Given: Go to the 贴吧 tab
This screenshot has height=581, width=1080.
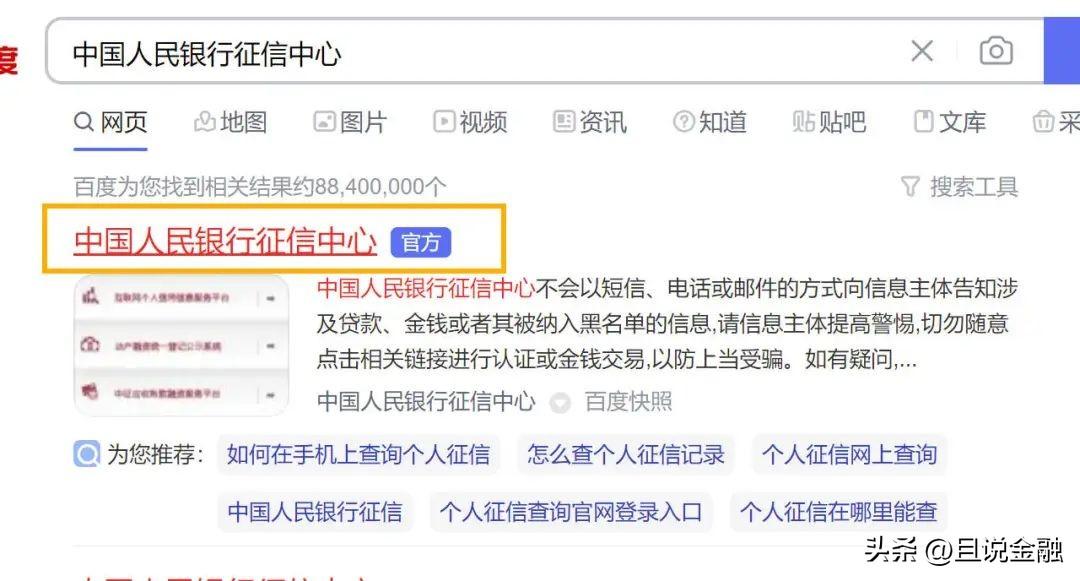Looking at the screenshot, I should 829,123.
